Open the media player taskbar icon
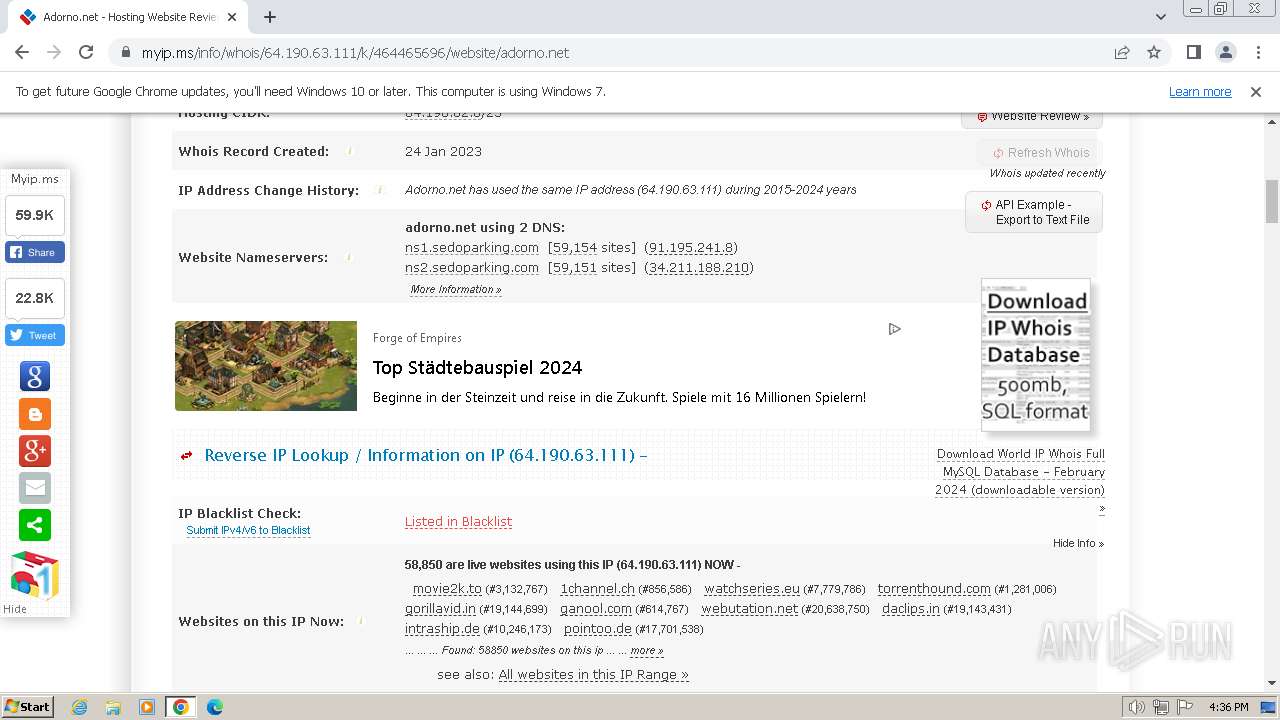Image resolution: width=1280 pixels, height=720 pixels. (x=147, y=707)
